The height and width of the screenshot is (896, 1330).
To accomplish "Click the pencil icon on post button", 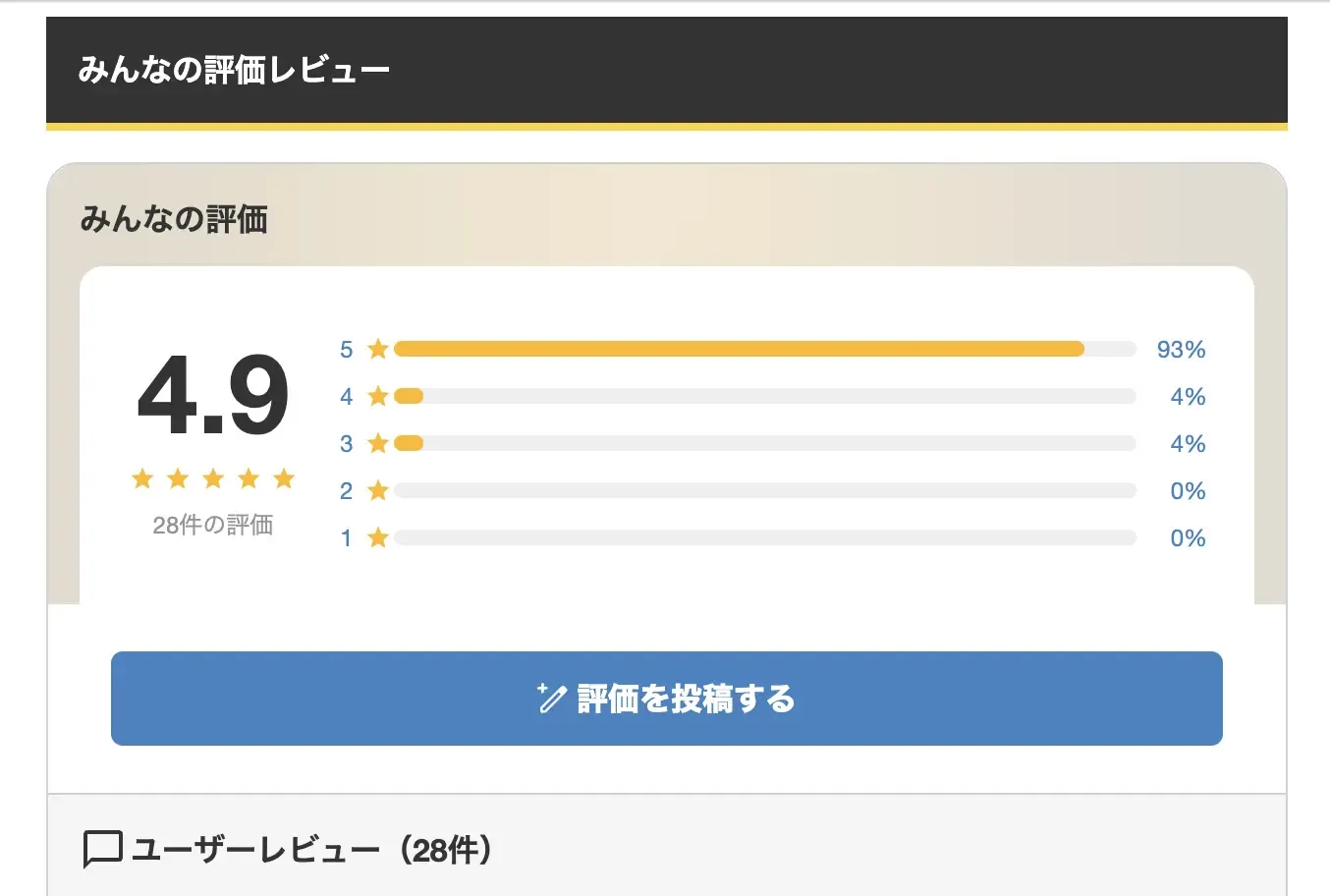I will click(552, 698).
